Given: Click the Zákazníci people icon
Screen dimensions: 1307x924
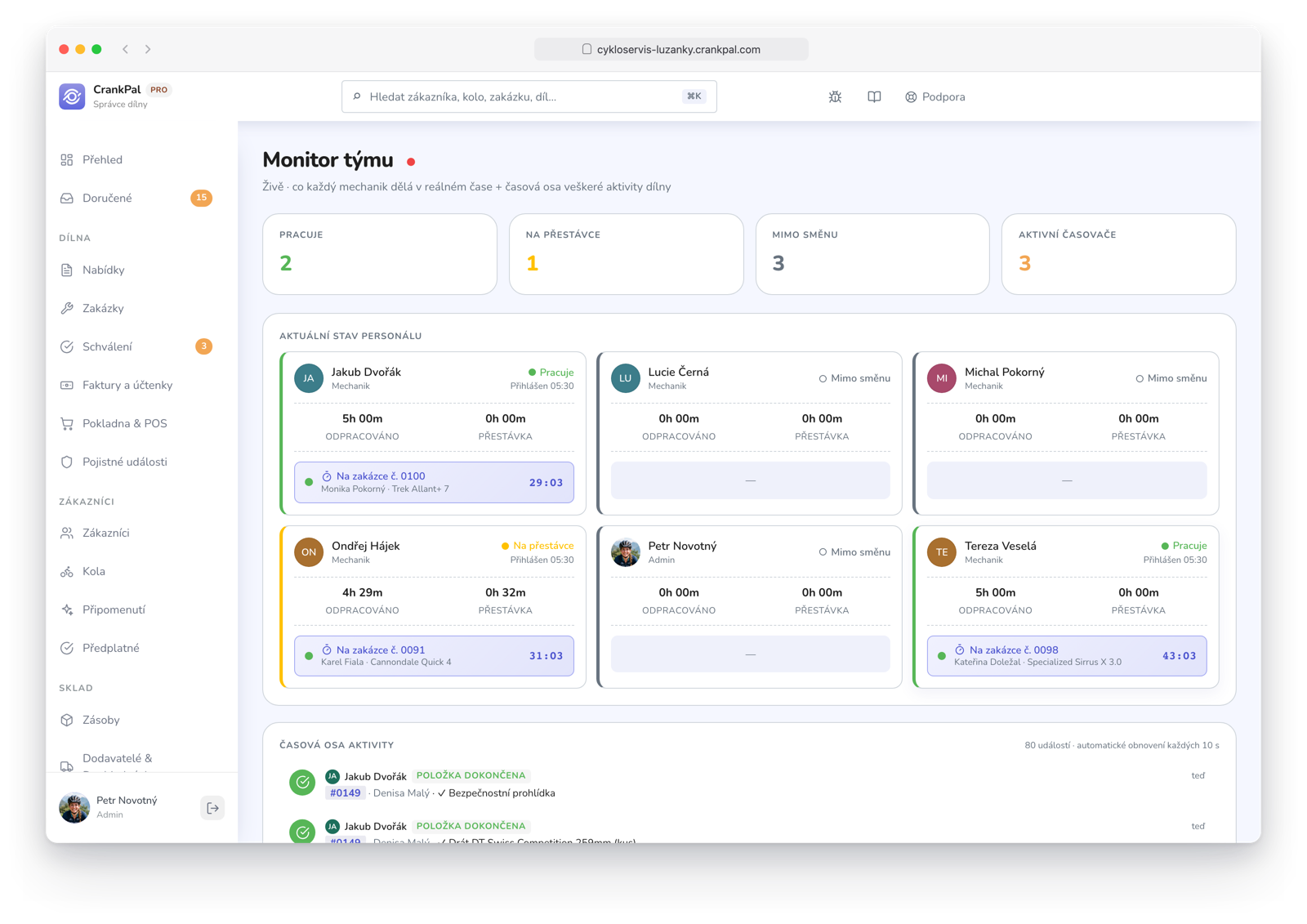Looking at the screenshot, I should coord(67,533).
